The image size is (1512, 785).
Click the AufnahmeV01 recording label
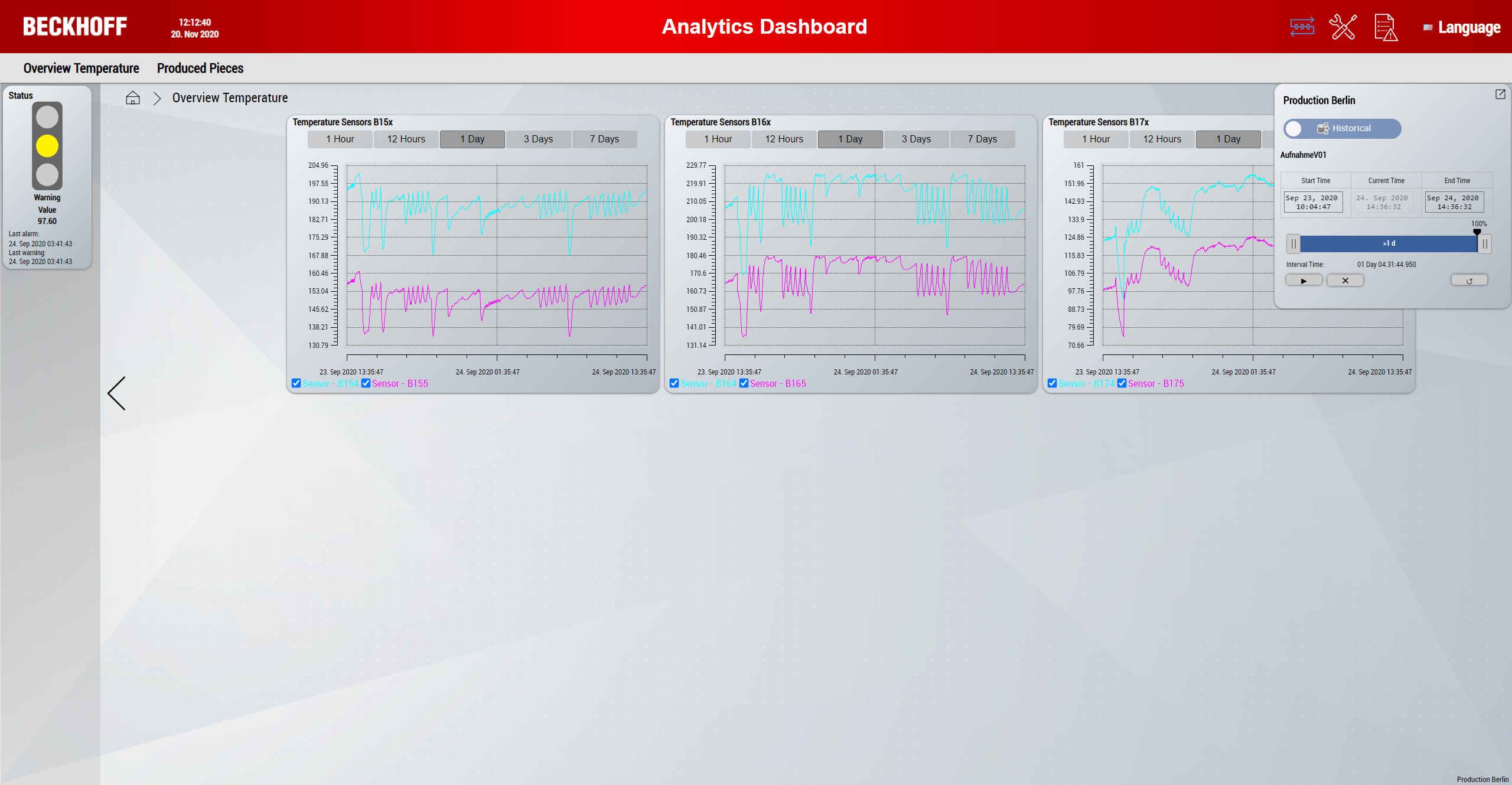[x=1303, y=155]
